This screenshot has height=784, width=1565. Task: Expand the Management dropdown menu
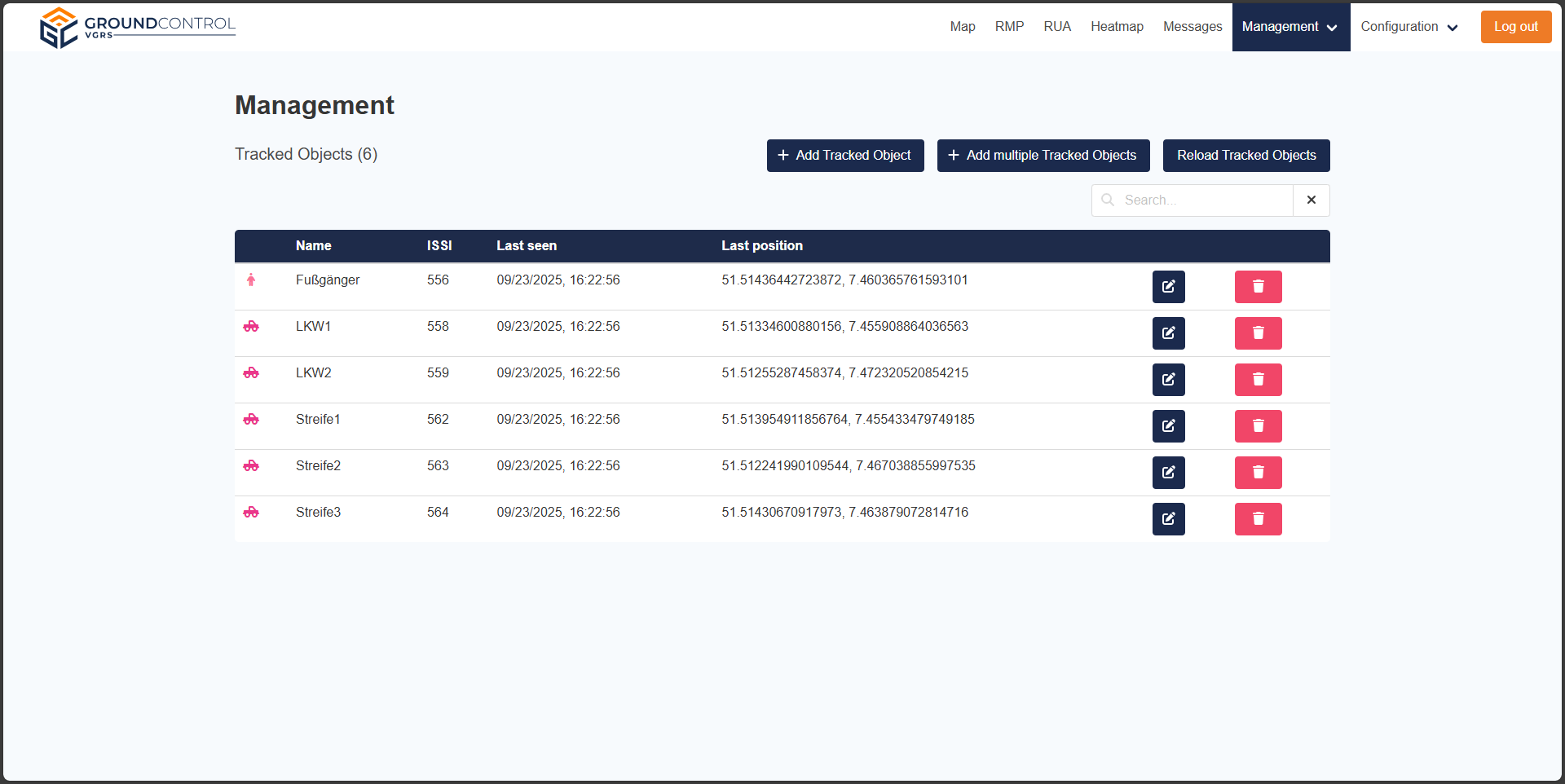1290,27
